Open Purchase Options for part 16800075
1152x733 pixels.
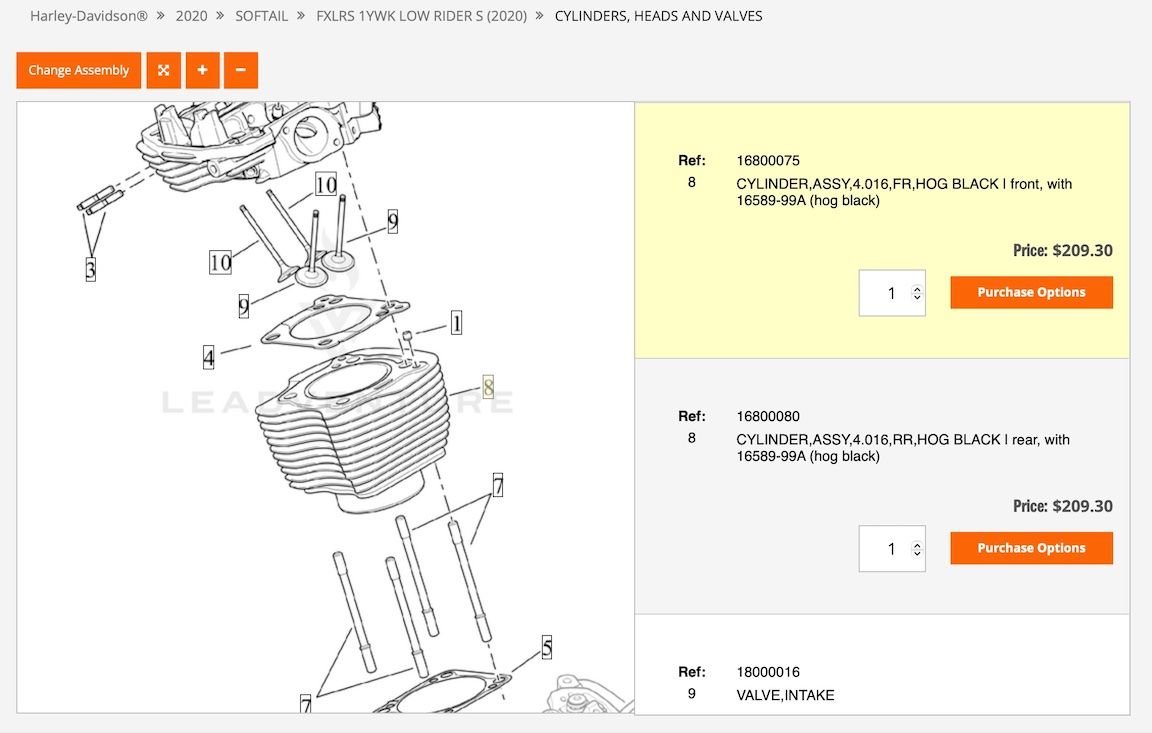point(1032,292)
